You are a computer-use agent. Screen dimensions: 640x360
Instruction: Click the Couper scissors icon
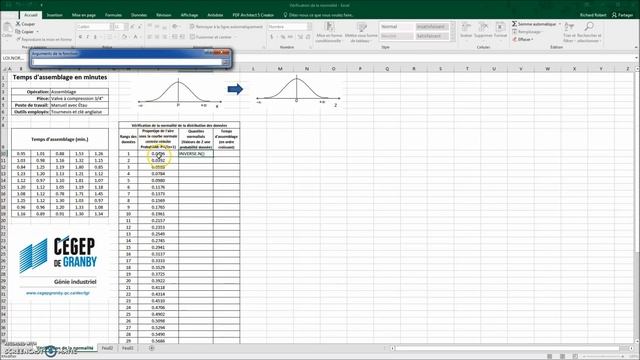(x=18, y=24)
